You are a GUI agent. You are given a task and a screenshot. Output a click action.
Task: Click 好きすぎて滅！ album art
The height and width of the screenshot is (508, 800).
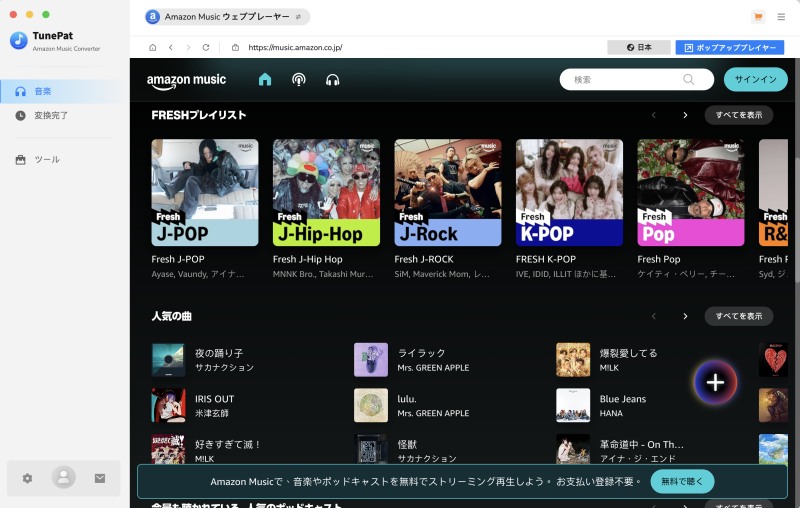point(168,449)
